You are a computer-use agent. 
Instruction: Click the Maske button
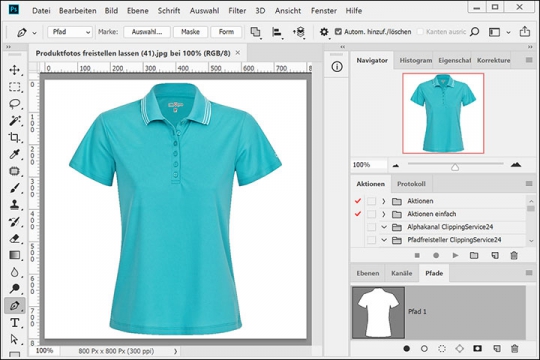tap(190, 32)
